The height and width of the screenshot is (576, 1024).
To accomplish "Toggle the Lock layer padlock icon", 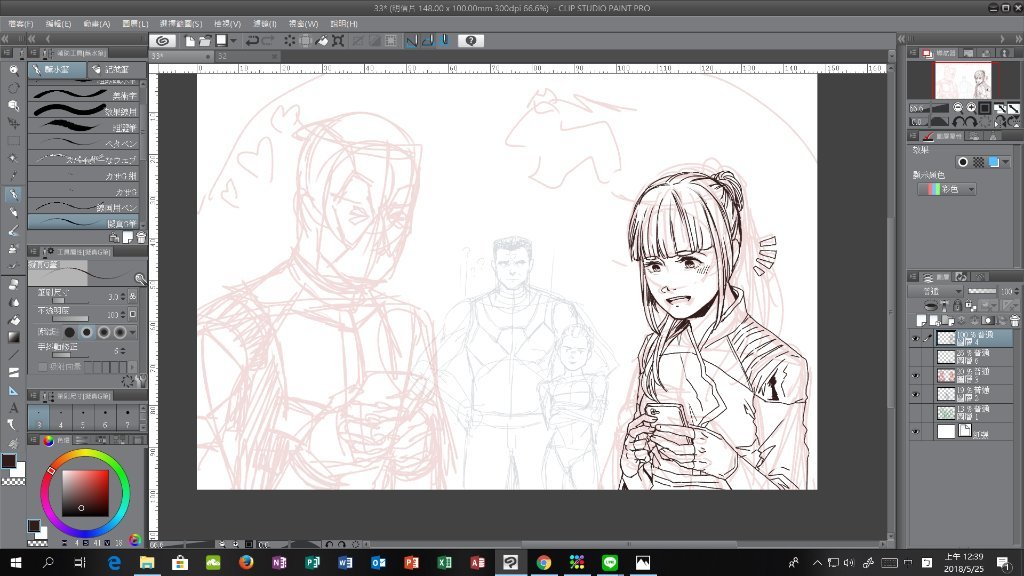I will point(957,306).
